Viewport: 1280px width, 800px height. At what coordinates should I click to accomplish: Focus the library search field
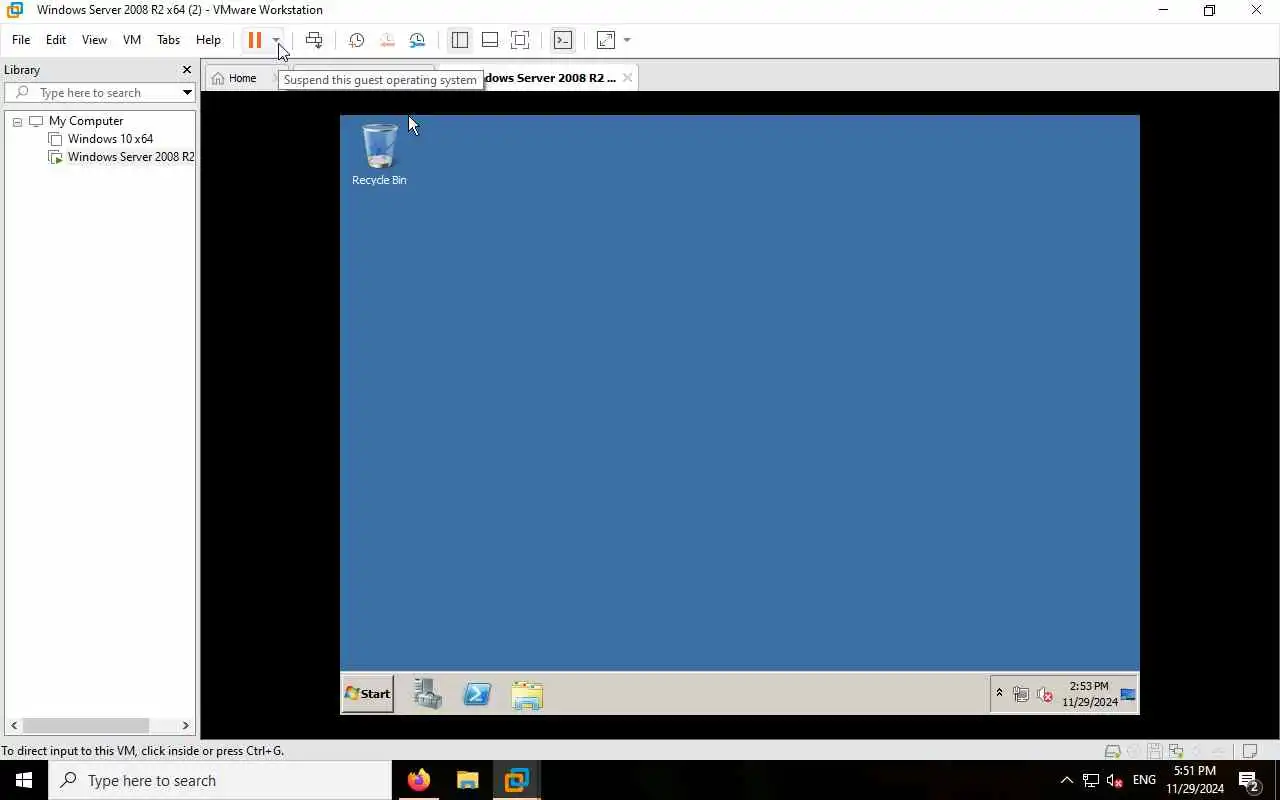click(100, 93)
